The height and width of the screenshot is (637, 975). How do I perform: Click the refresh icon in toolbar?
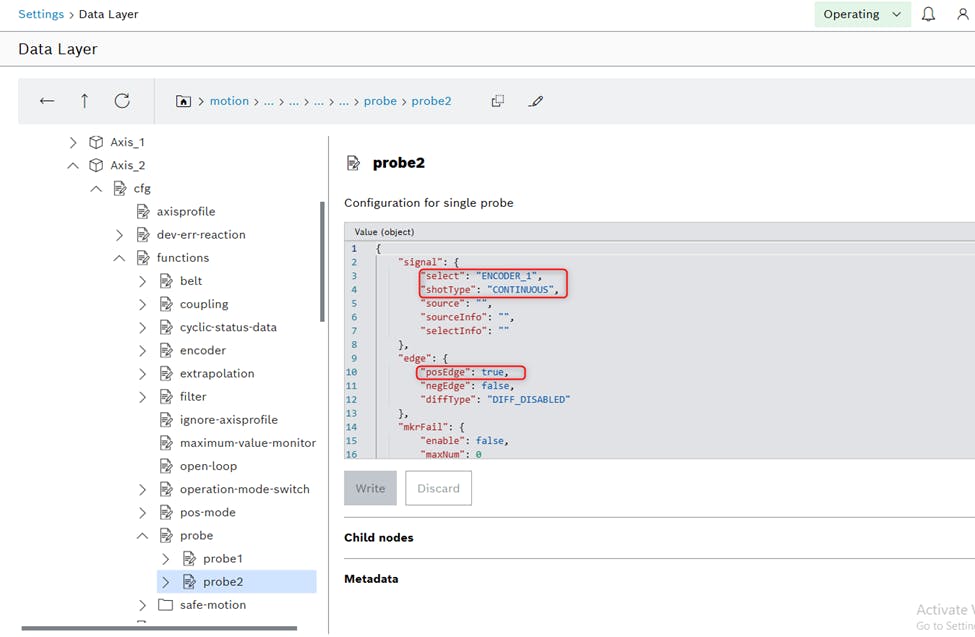coord(122,101)
